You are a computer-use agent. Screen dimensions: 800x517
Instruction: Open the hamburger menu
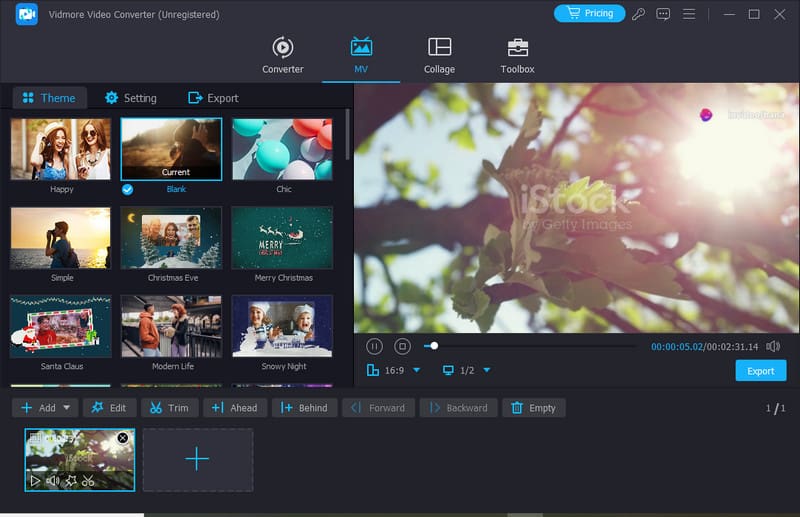tap(689, 14)
